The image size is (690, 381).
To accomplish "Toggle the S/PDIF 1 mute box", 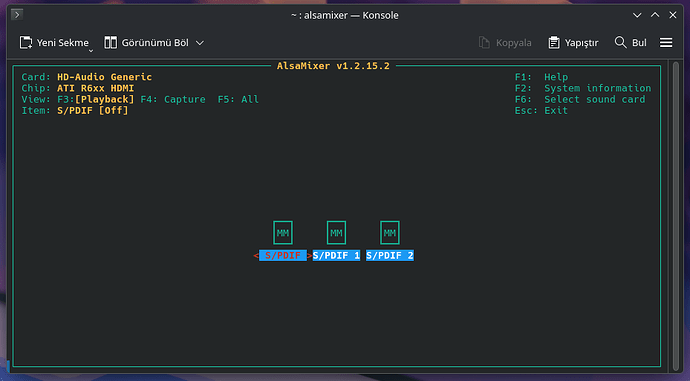I will point(336,233).
